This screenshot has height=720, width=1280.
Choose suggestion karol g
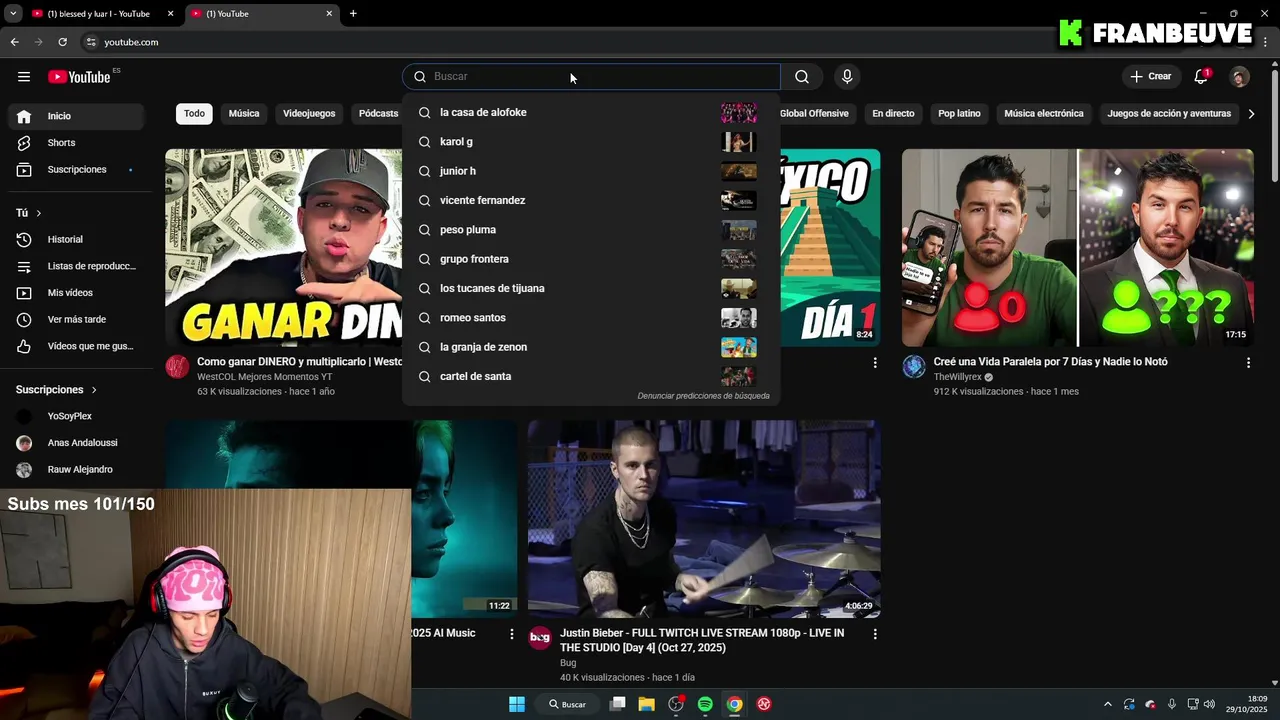[591, 142]
